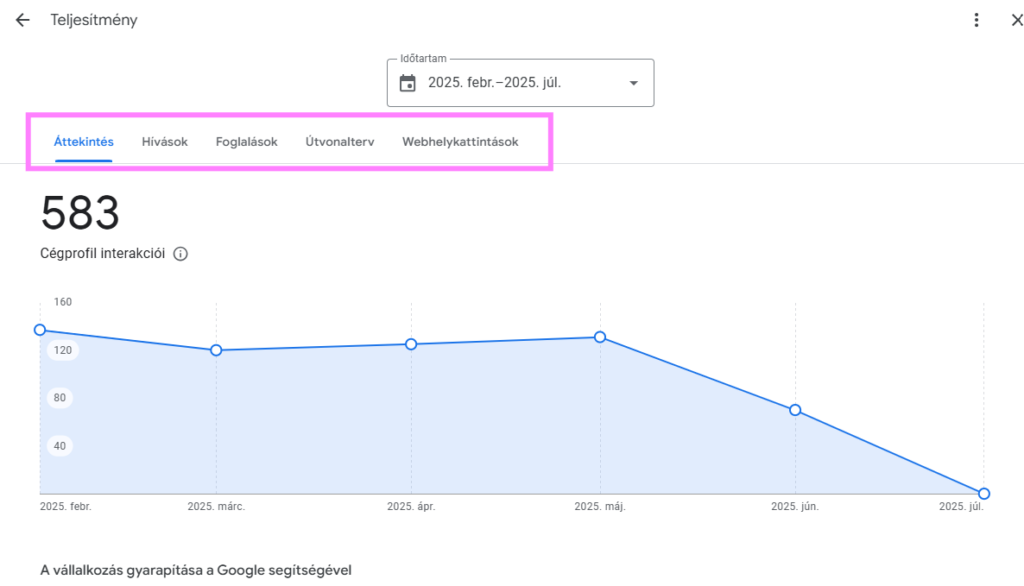Image resolution: width=1024 pixels, height=586 pixels.
Task: Click the 120 axis label on chart
Action: tap(63, 350)
